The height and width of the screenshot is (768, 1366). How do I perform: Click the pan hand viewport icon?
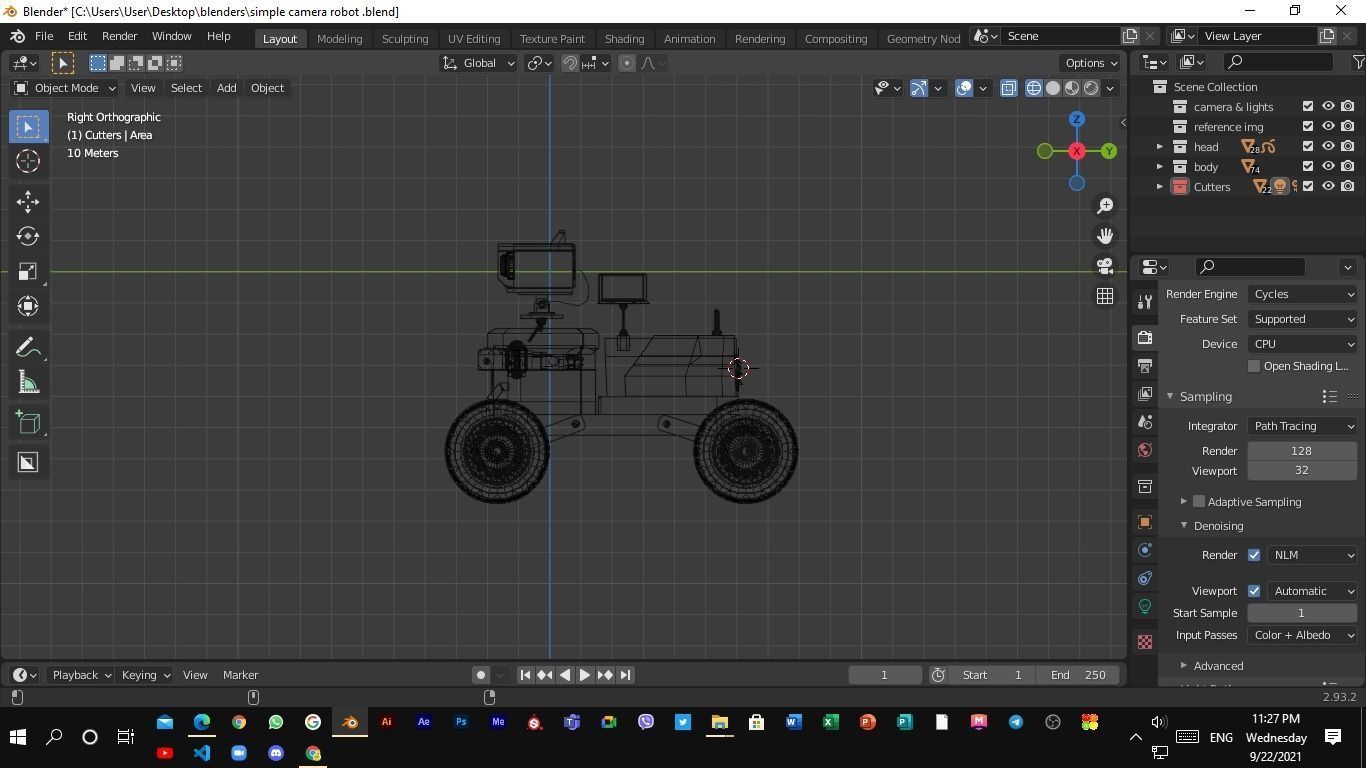[1105, 236]
